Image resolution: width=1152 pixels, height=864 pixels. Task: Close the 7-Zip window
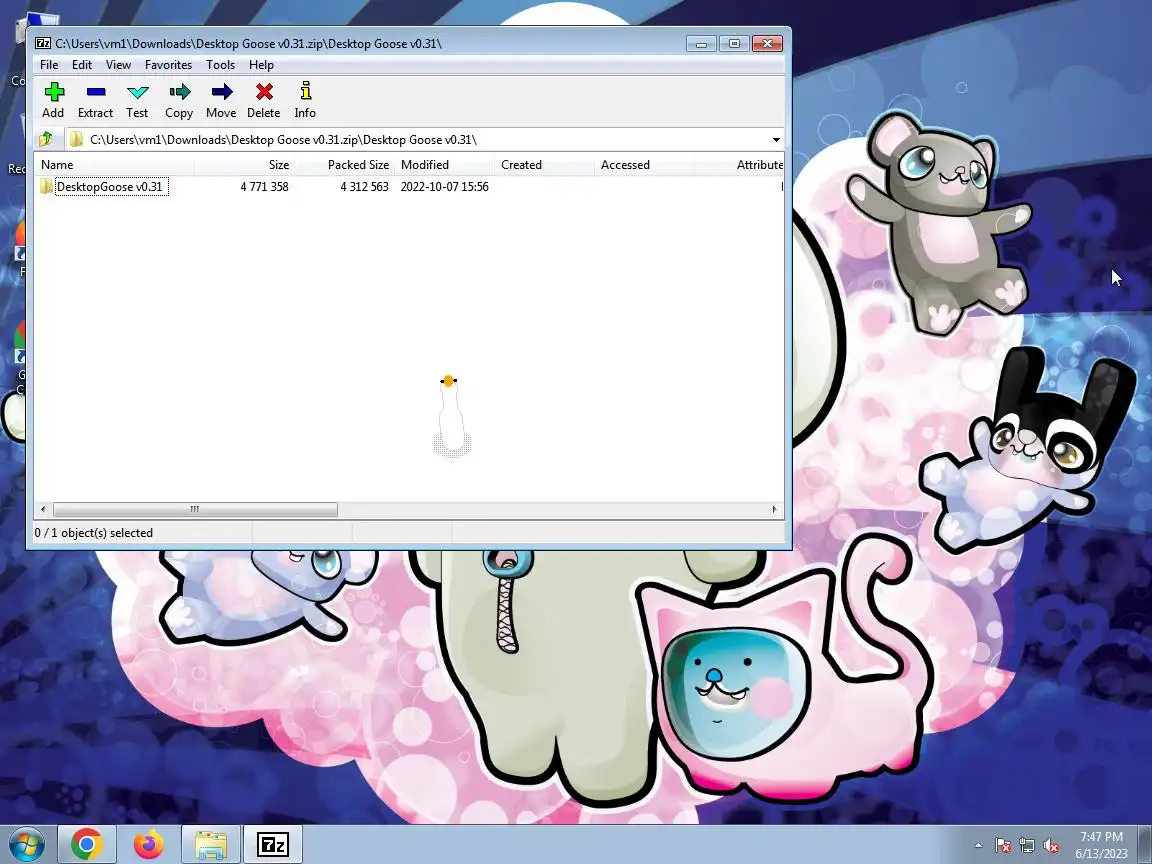point(767,43)
